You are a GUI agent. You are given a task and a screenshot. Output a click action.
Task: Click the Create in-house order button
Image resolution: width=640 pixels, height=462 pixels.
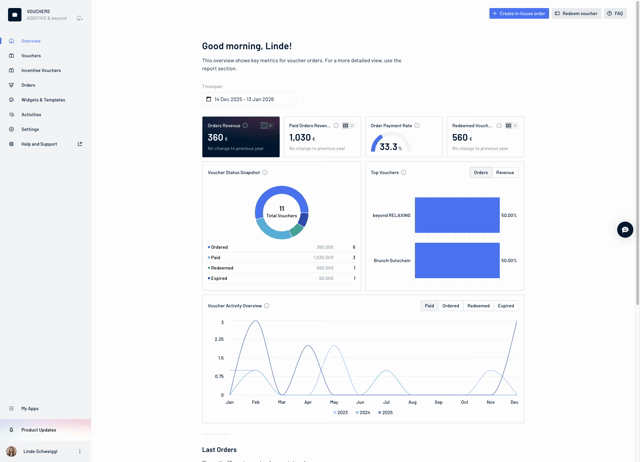pos(518,14)
